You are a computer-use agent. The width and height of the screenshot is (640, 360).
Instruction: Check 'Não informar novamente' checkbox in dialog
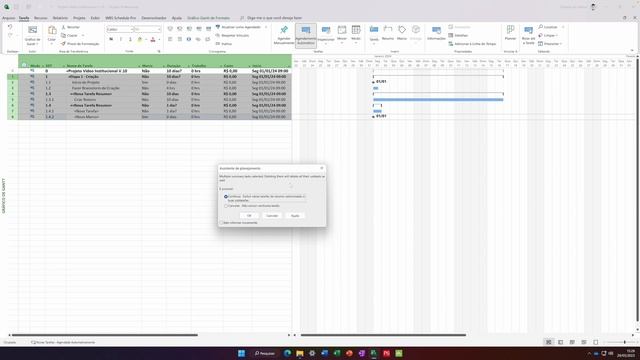tap(221, 223)
